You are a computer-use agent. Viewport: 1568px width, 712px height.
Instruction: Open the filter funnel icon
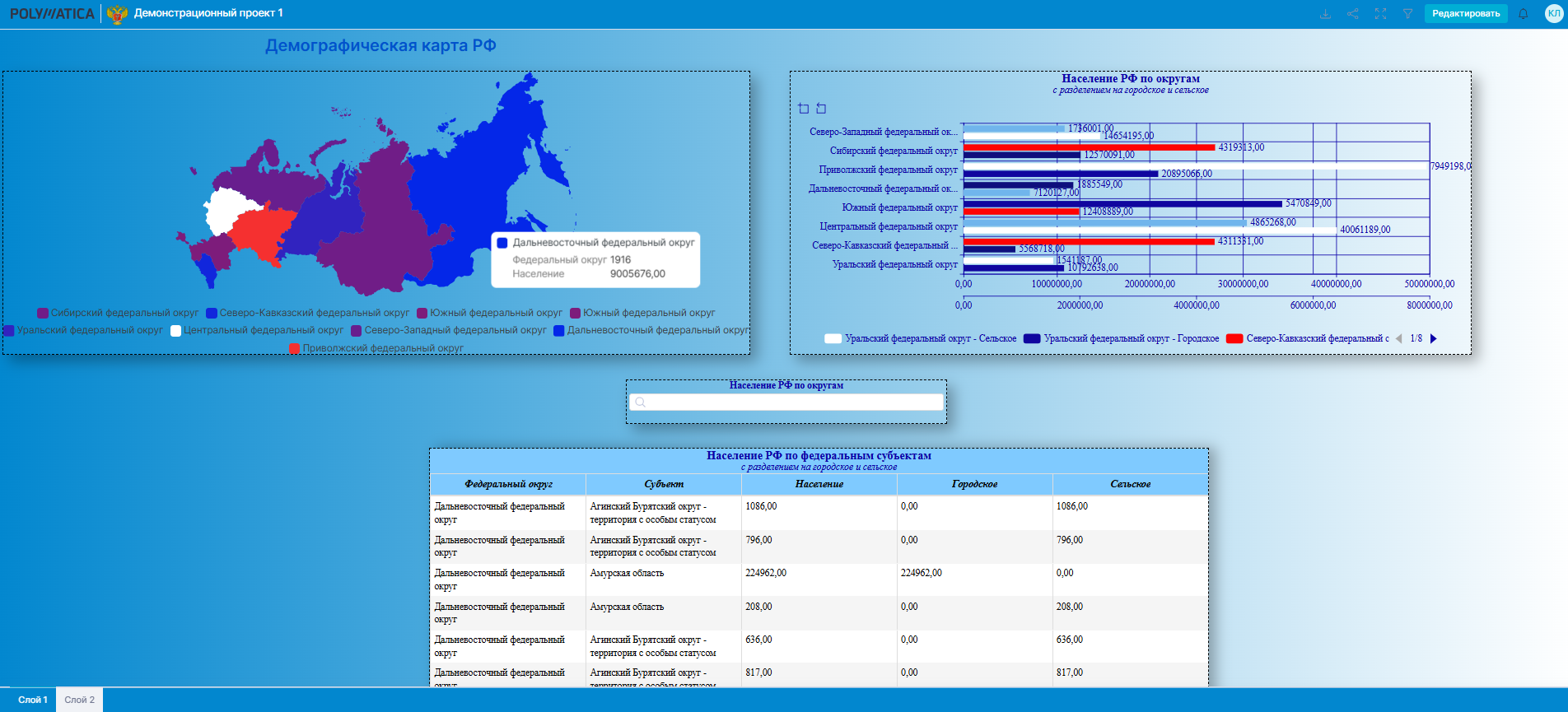pos(1408,14)
